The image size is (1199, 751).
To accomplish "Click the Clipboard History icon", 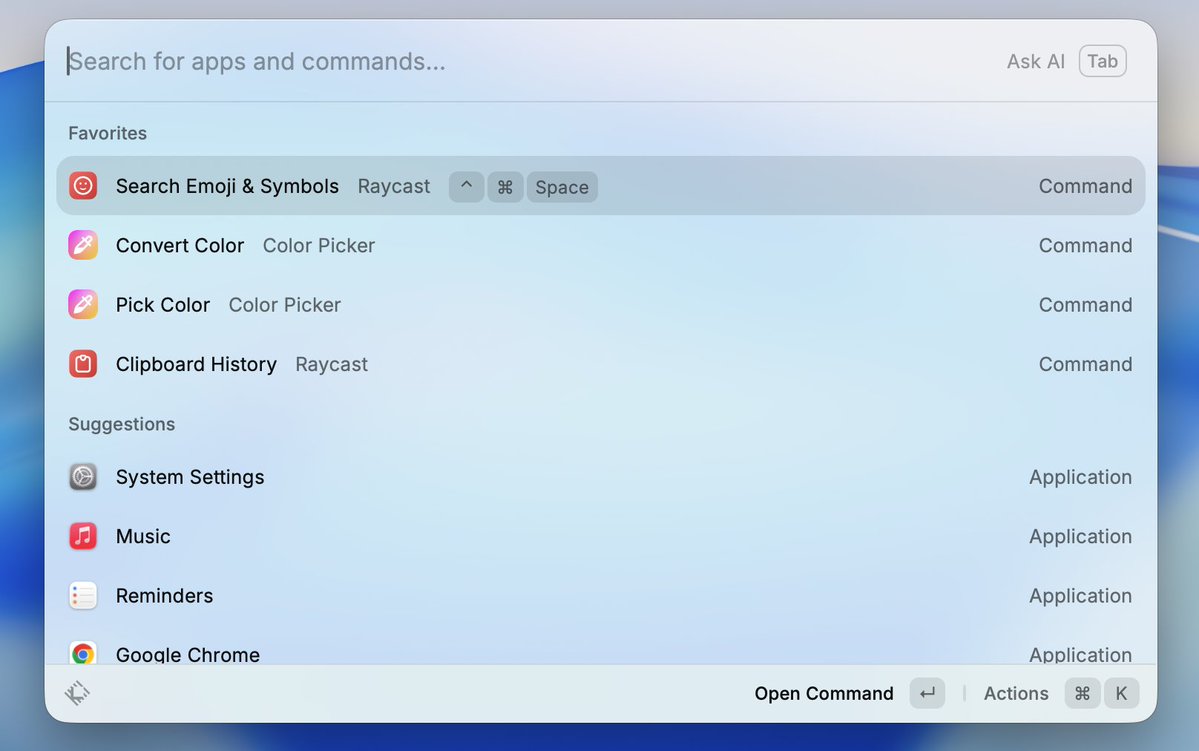I will click(83, 364).
